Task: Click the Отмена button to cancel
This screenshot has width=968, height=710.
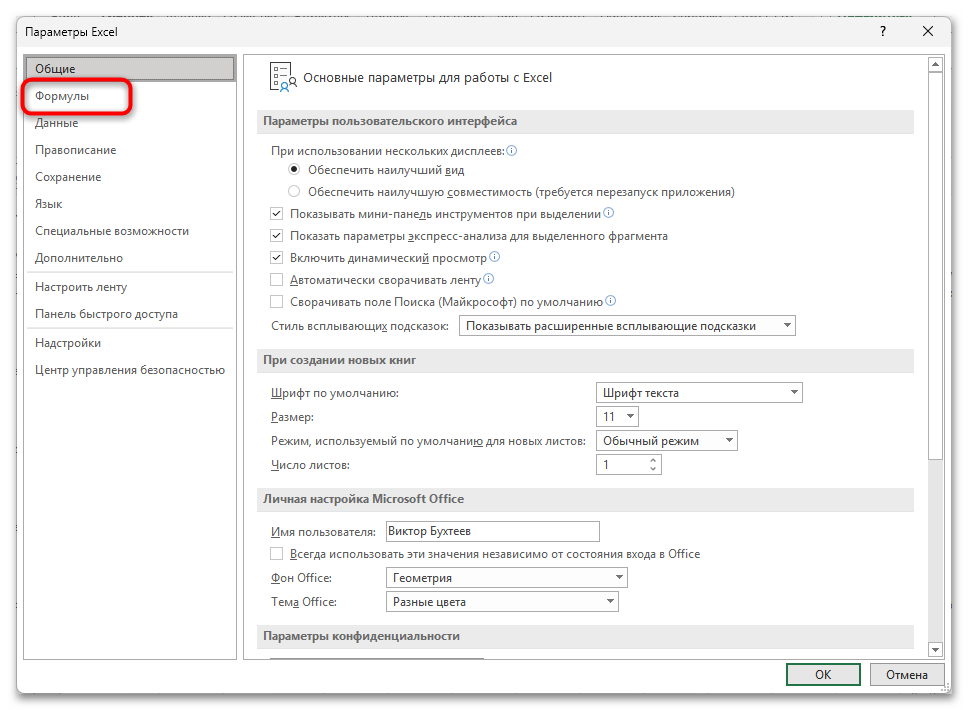Action: pyautogui.click(x=905, y=674)
